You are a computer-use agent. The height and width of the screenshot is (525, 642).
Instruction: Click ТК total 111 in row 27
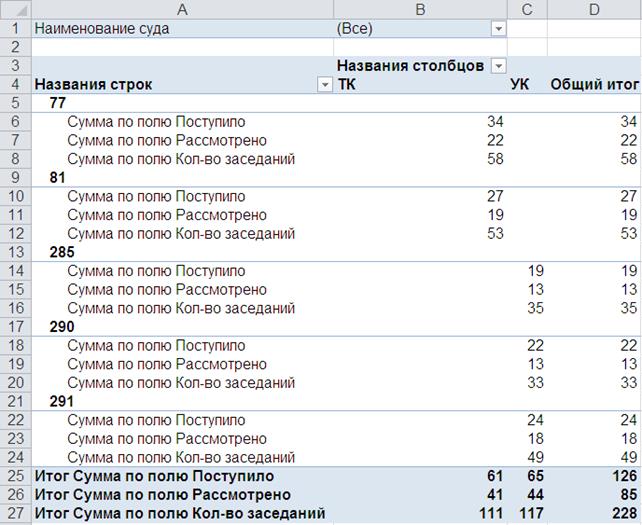[491, 513]
